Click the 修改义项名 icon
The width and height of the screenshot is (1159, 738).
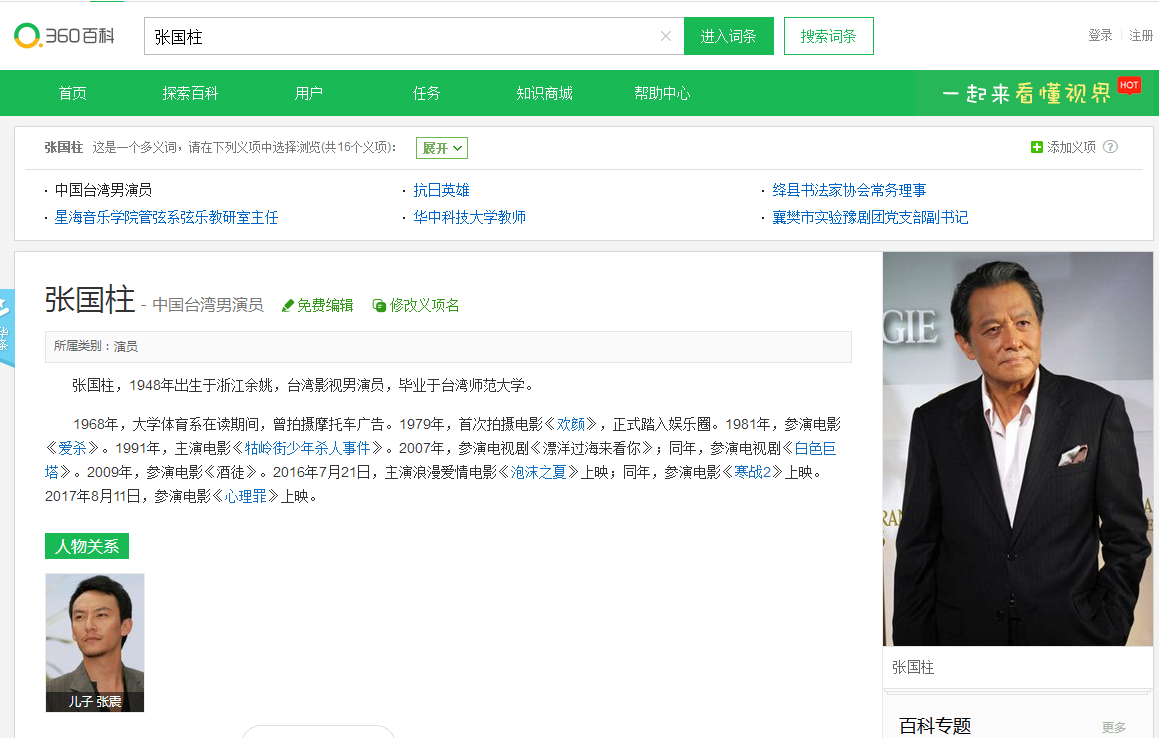click(x=379, y=306)
